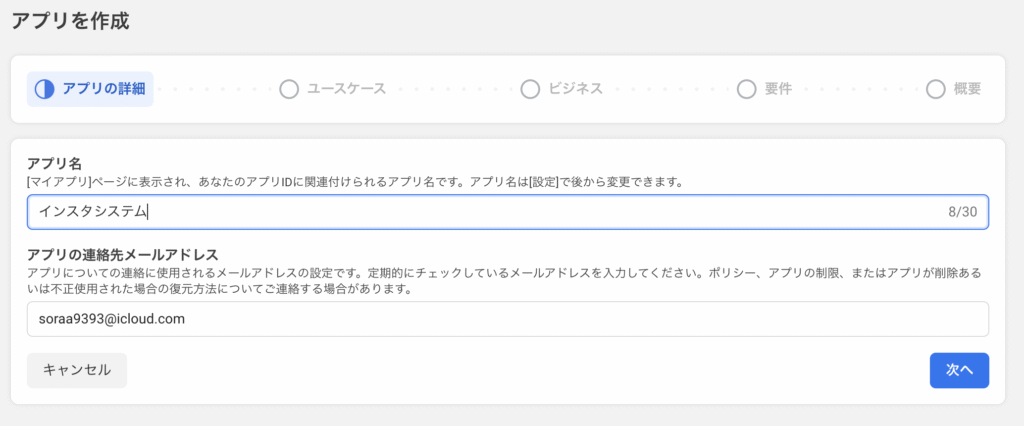Click the circle step icon before ビジネス
Viewport: 1024px width, 426px height.
pos(530,89)
